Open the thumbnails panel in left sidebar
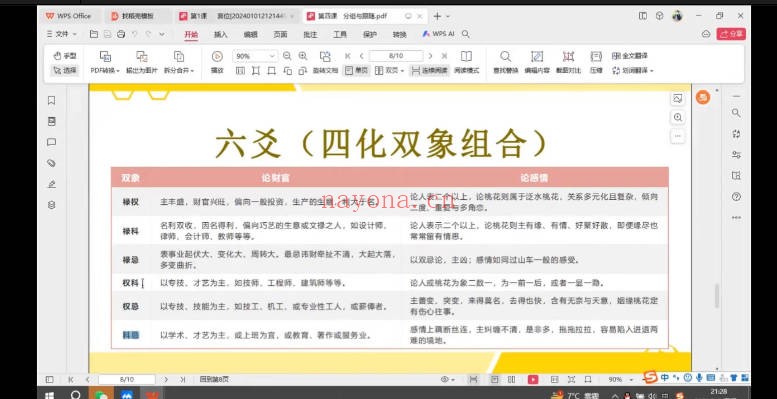This screenshot has height=399, width=777. tap(52, 121)
